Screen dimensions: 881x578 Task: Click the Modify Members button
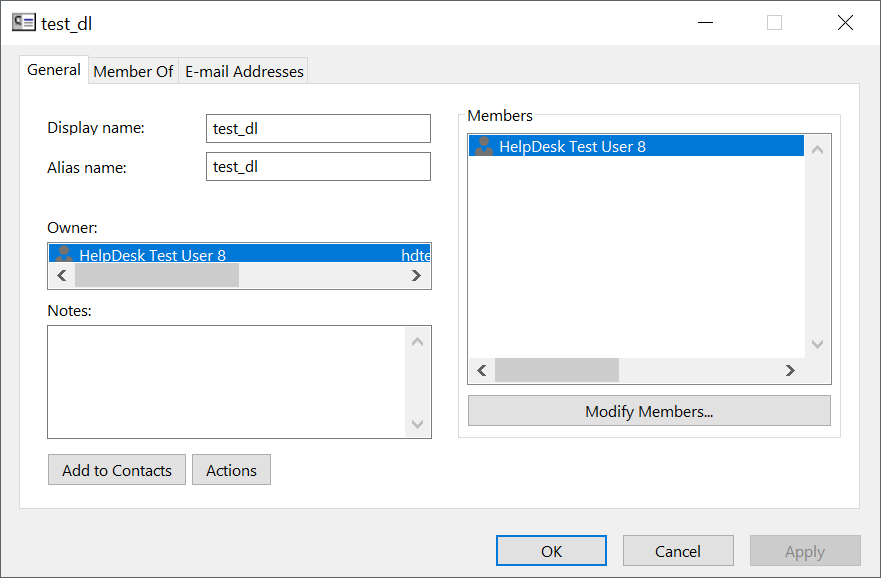[649, 411]
